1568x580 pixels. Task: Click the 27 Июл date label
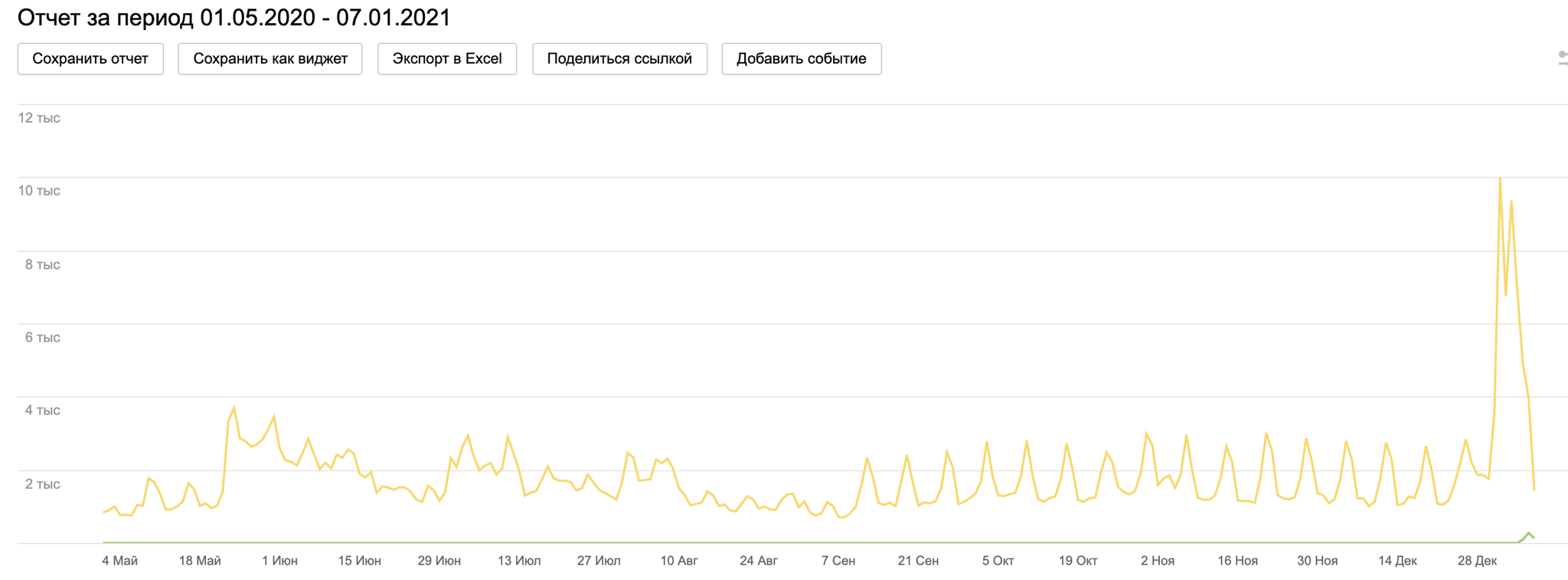click(599, 561)
